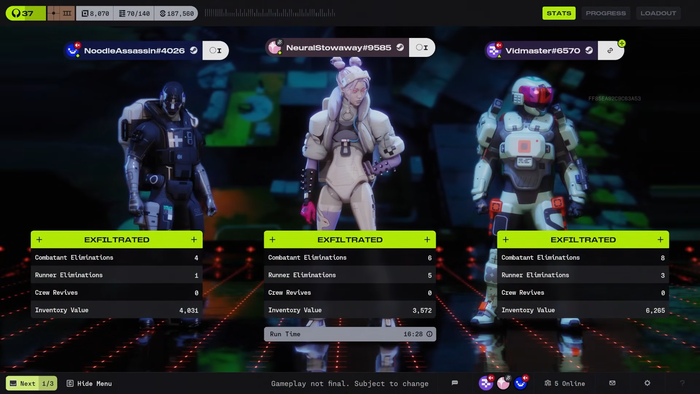Click the Next 1/3 button

[x=31, y=383]
